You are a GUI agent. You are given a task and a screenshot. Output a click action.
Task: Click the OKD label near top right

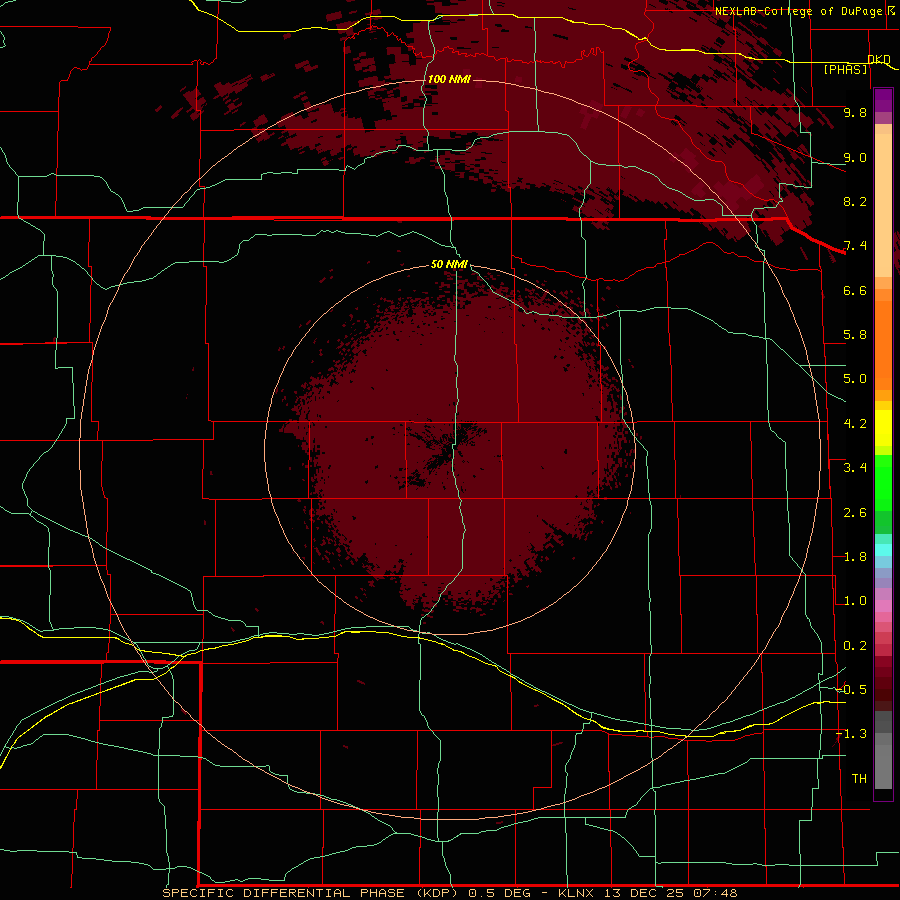(x=879, y=59)
